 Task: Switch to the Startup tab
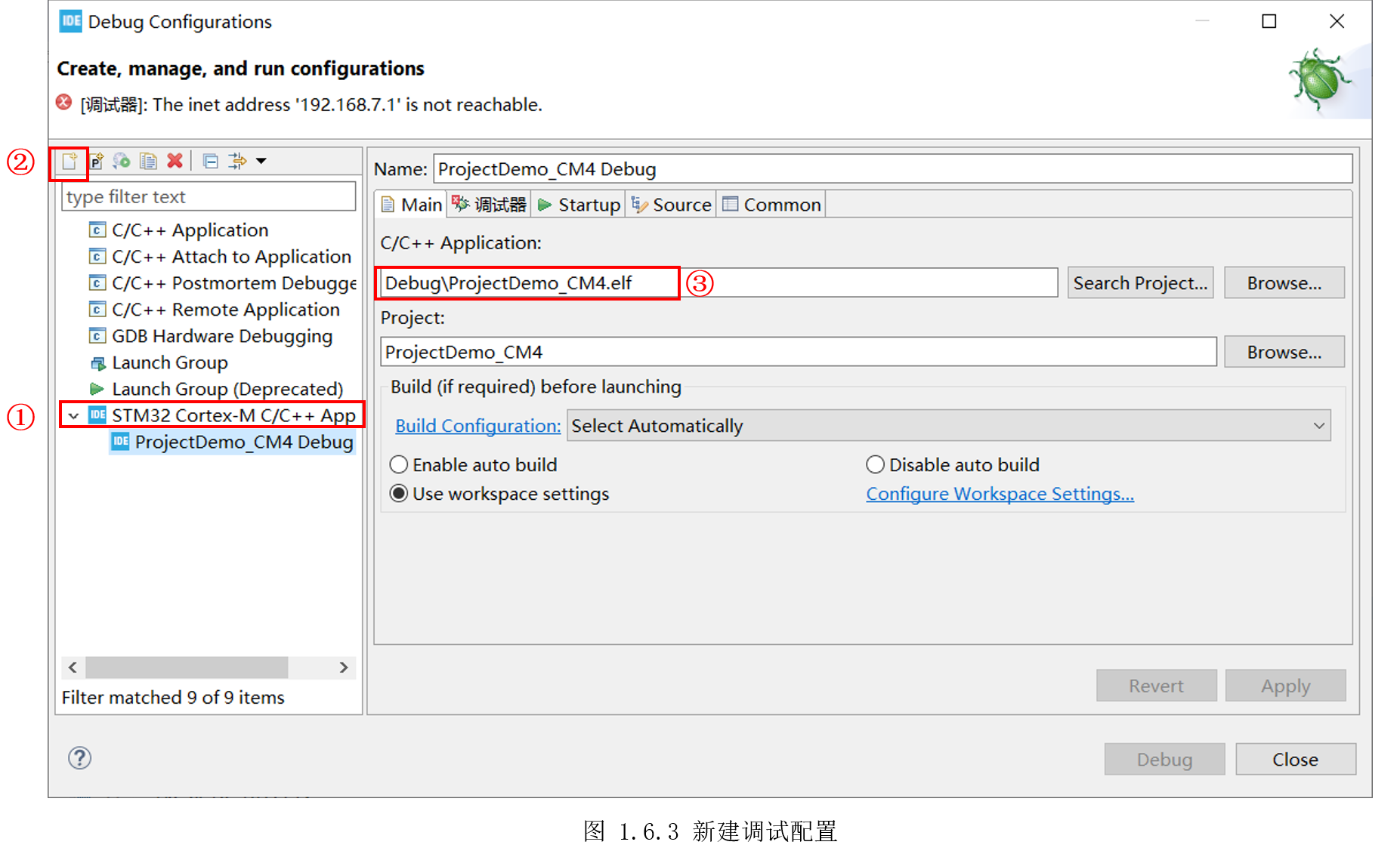pyautogui.click(x=579, y=205)
